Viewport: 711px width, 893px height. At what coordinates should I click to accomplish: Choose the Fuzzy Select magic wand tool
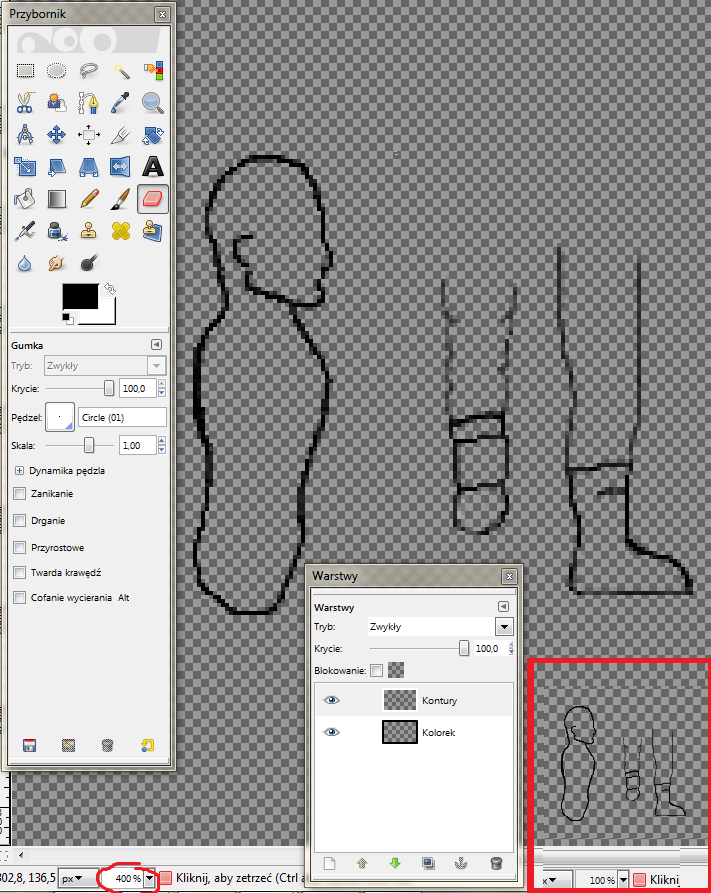pyautogui.click(x=121, y=70)
